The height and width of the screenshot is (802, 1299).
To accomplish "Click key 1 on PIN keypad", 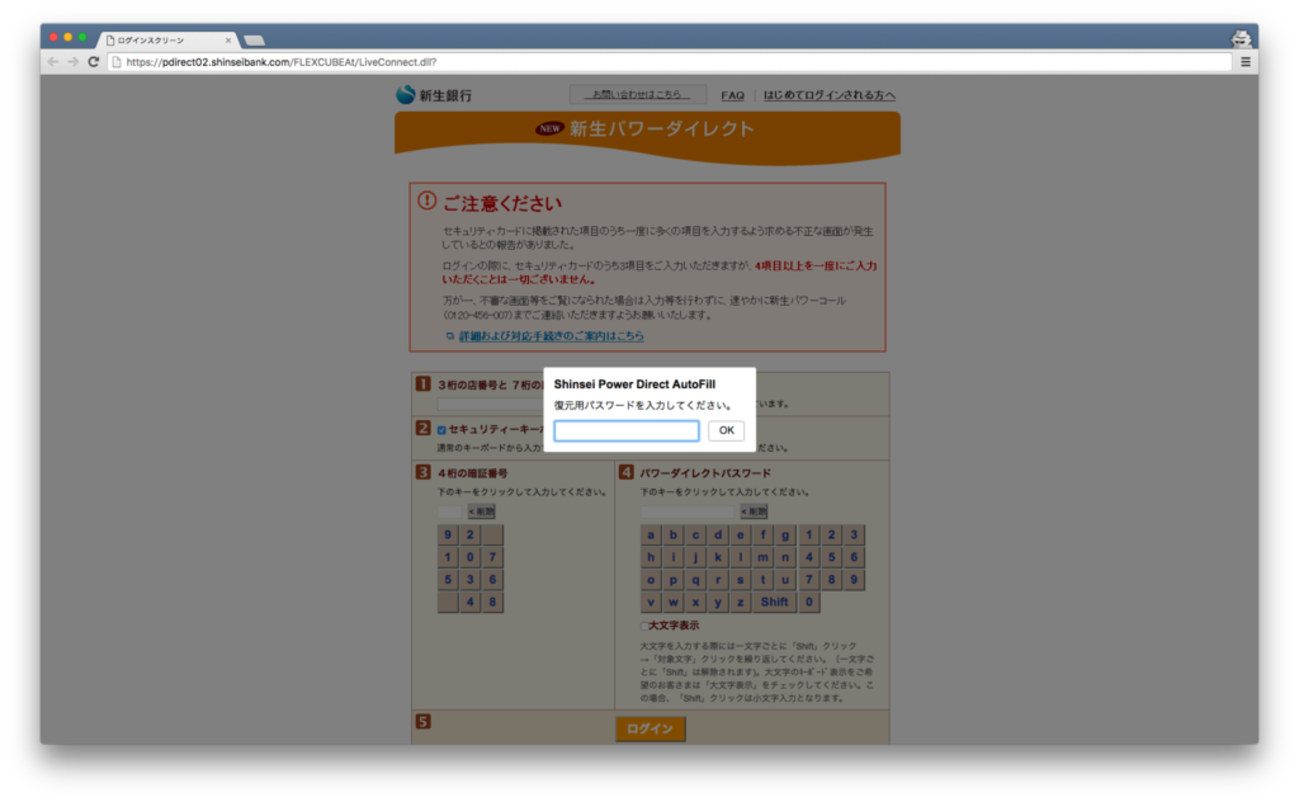I will [448, 557].
